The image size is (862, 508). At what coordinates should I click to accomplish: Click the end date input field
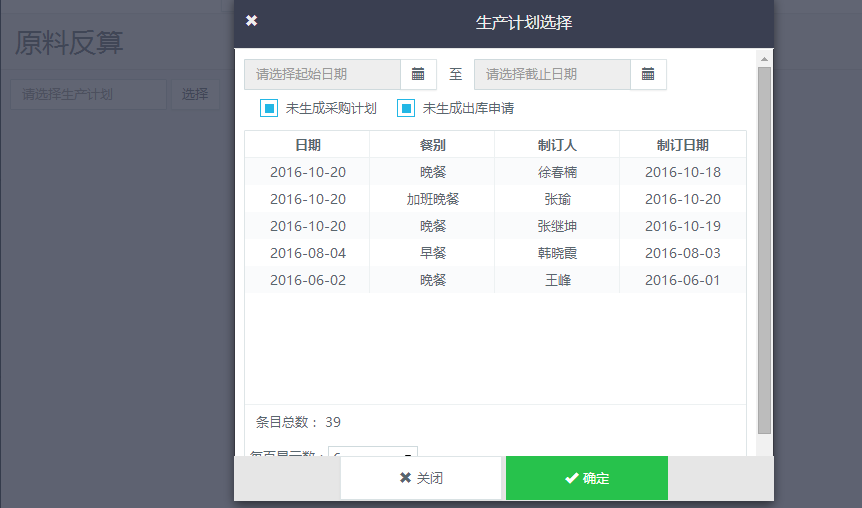(552, 74)
